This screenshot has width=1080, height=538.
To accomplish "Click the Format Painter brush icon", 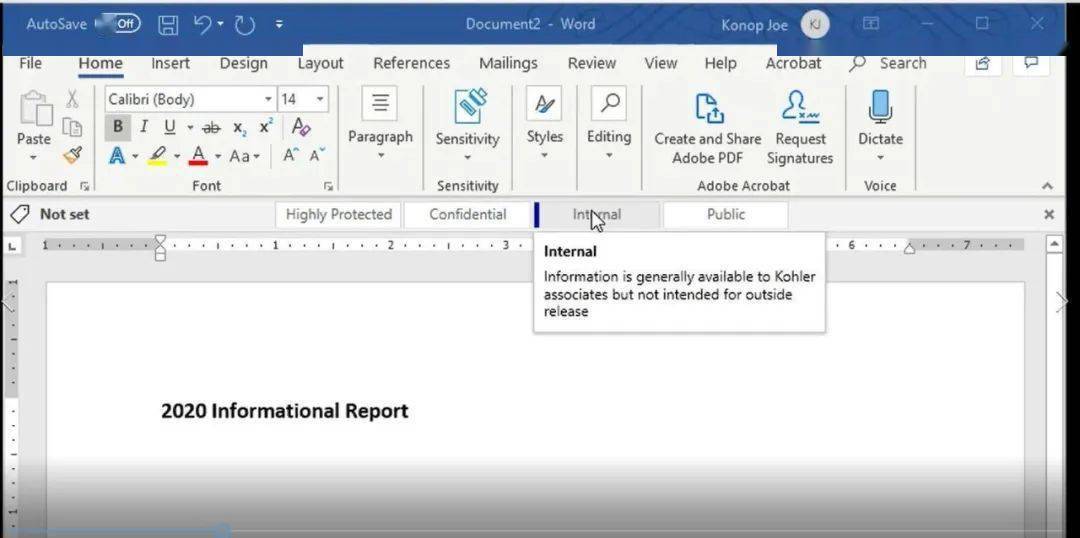I will (72, 155).
